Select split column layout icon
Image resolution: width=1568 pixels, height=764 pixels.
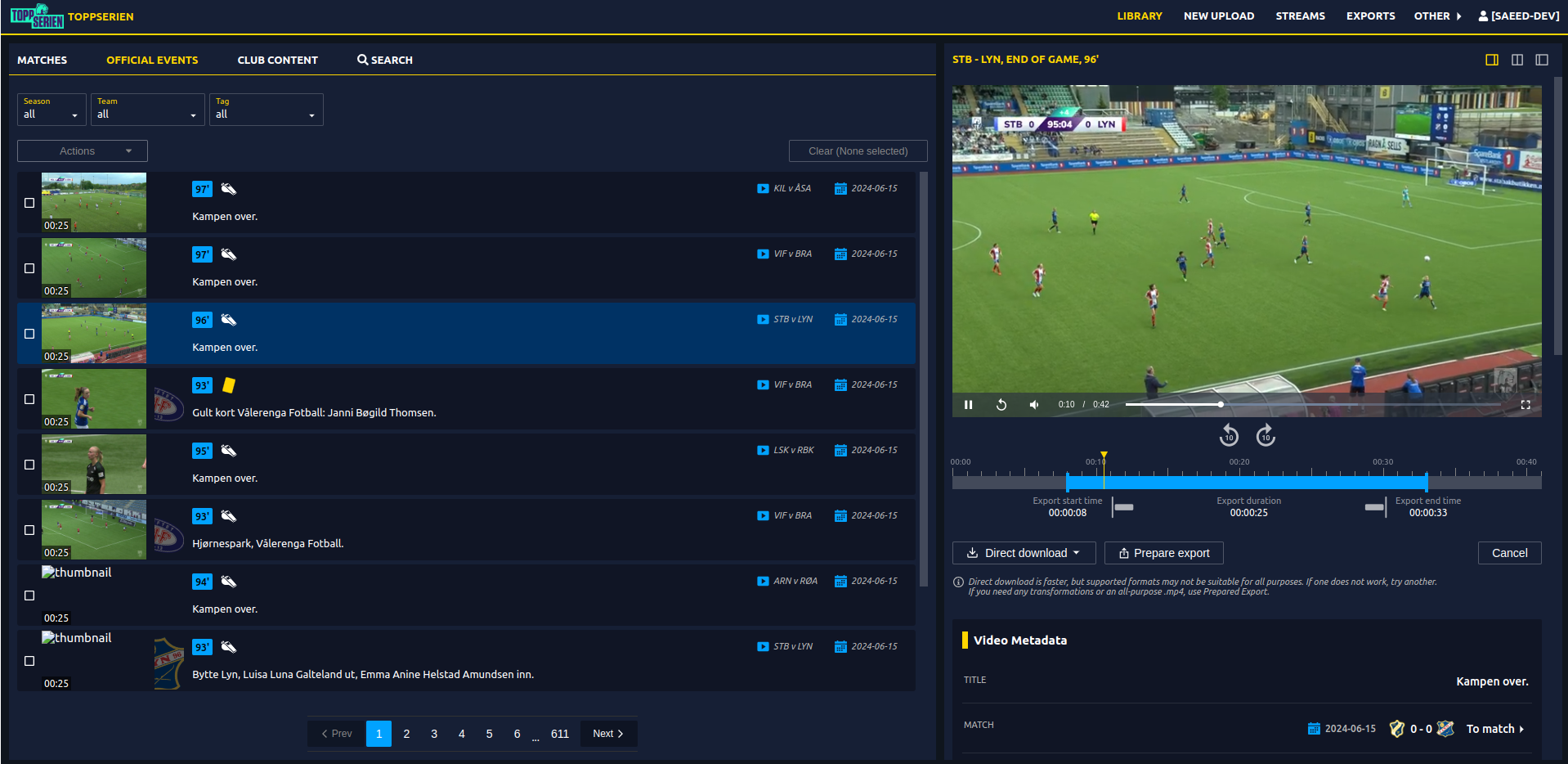pos(1517,60)
